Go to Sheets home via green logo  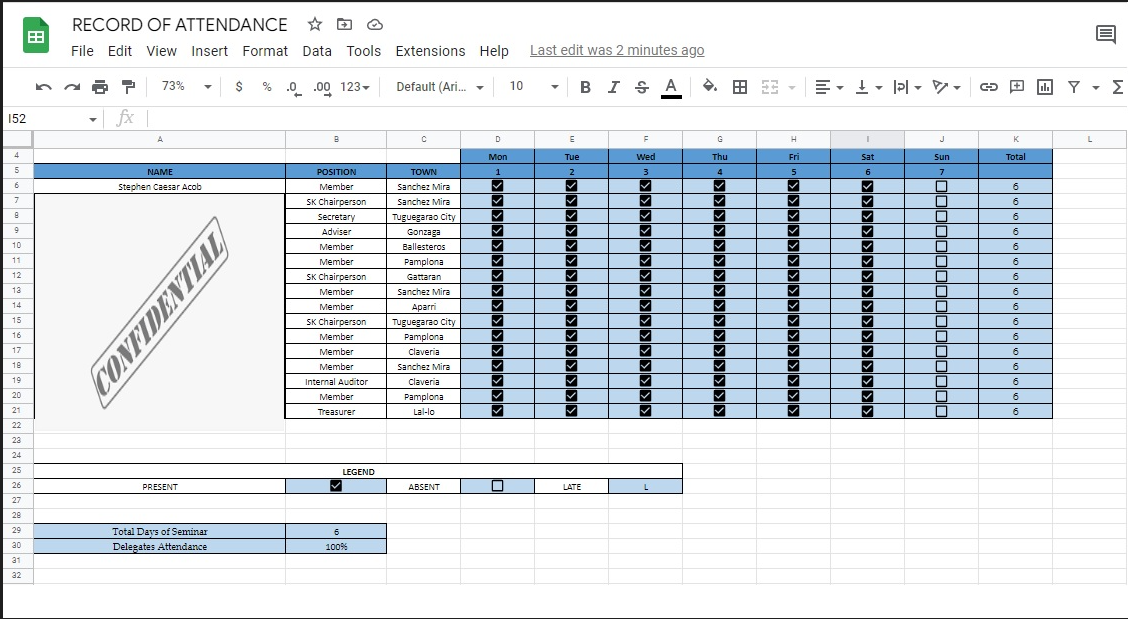click(x=36, y=35)
